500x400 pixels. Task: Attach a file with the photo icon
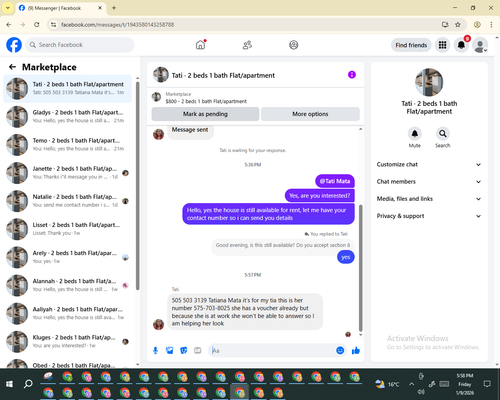tap(170, 350)
